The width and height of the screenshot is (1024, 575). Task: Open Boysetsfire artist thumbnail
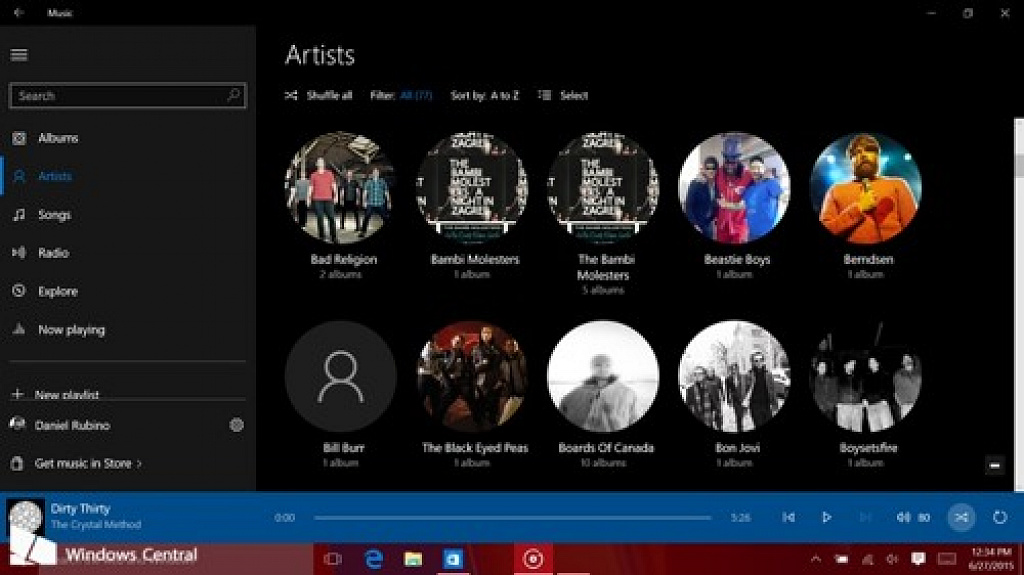pos(865,376)
